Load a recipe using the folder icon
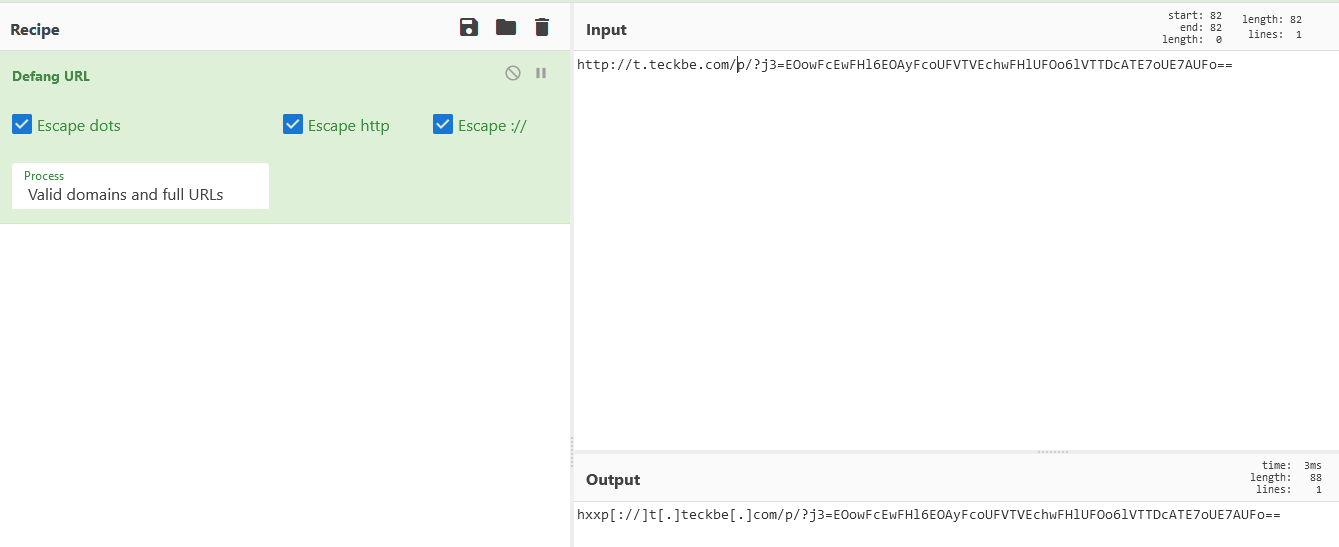Image resolution: width=1339 pixels, height=547 pixels. [x=506, y=28]
